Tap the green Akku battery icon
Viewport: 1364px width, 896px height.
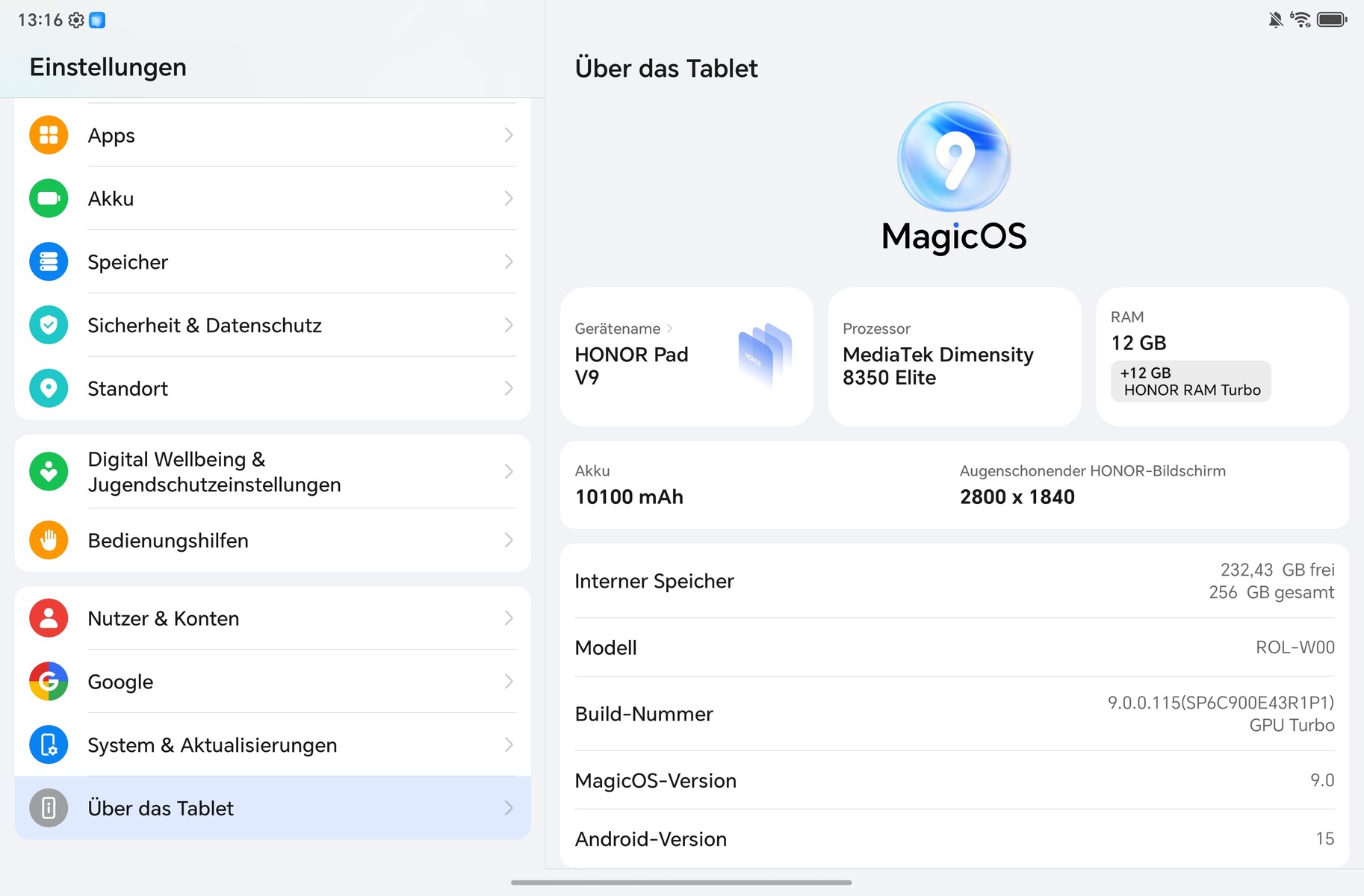click(49, 199)
